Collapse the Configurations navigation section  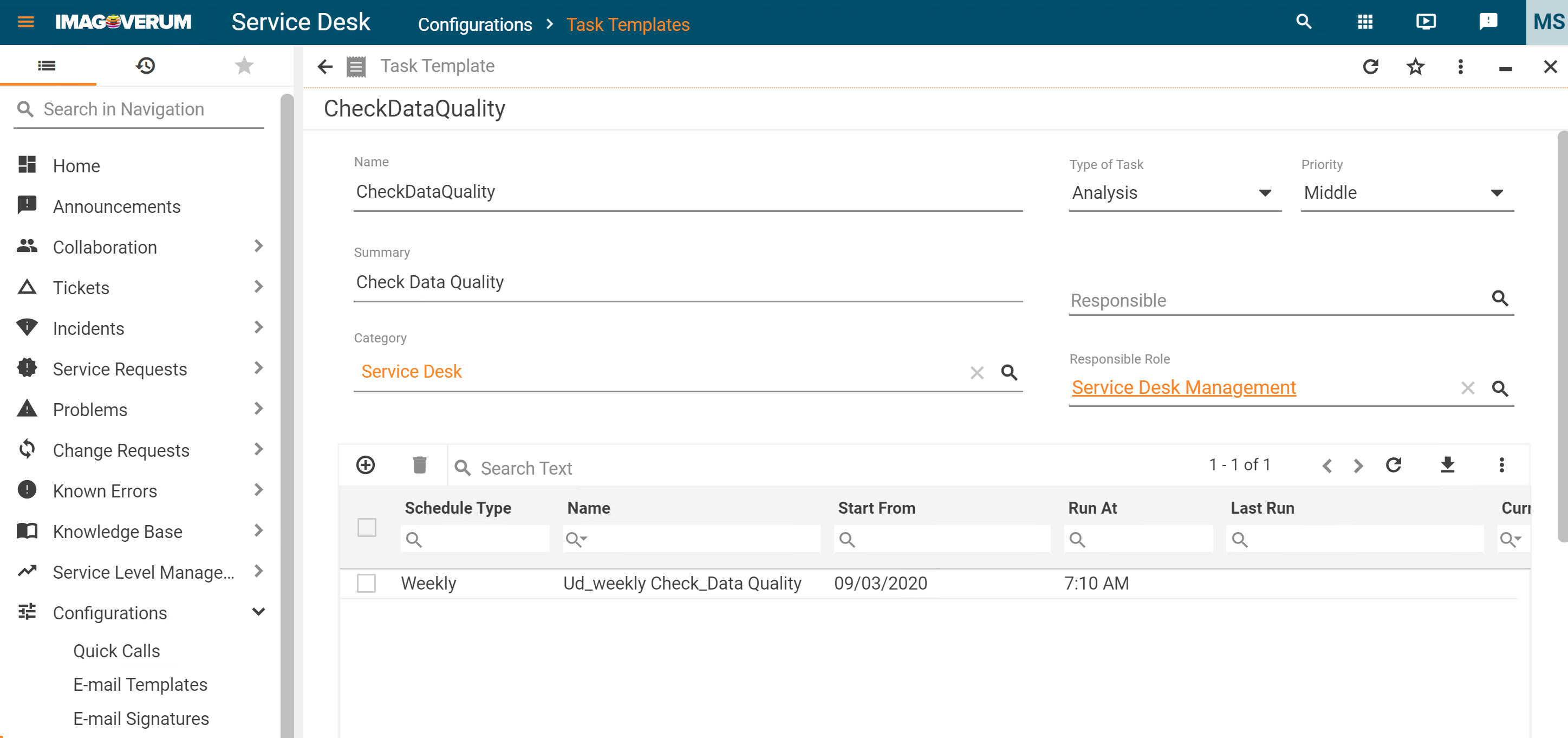coord(258,612)
